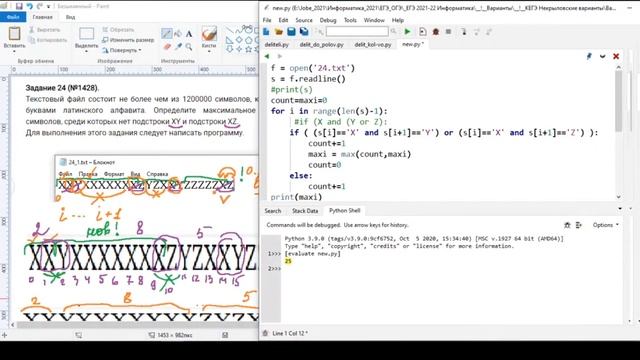640x360 pixels.
Task: Open the Tools menu in the Python IDE
Action: 350,20
